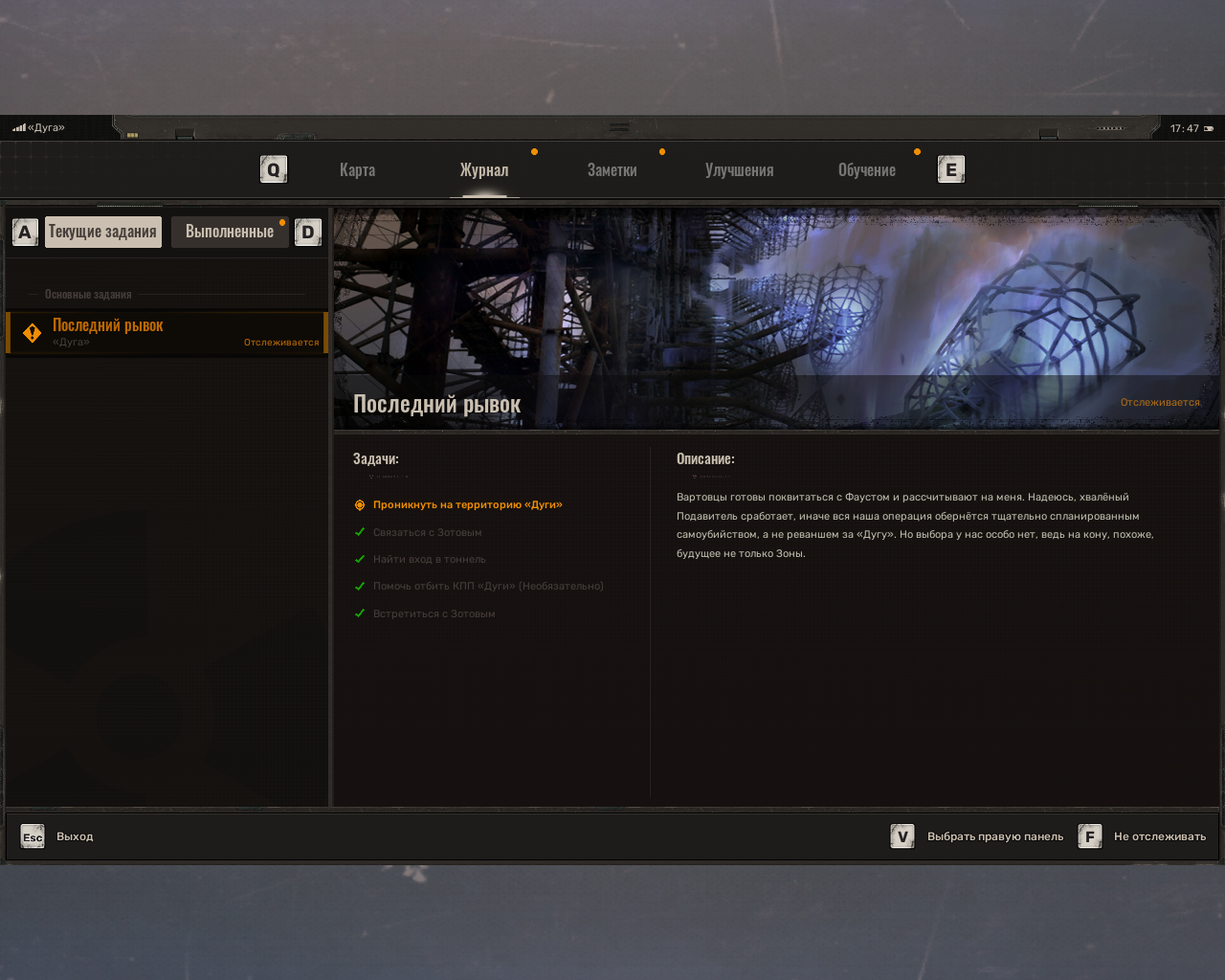Select the Последний рывок quest entry
Image resolution: width=1225 pixels, height=980 pixels.
[x=167, y=332]
